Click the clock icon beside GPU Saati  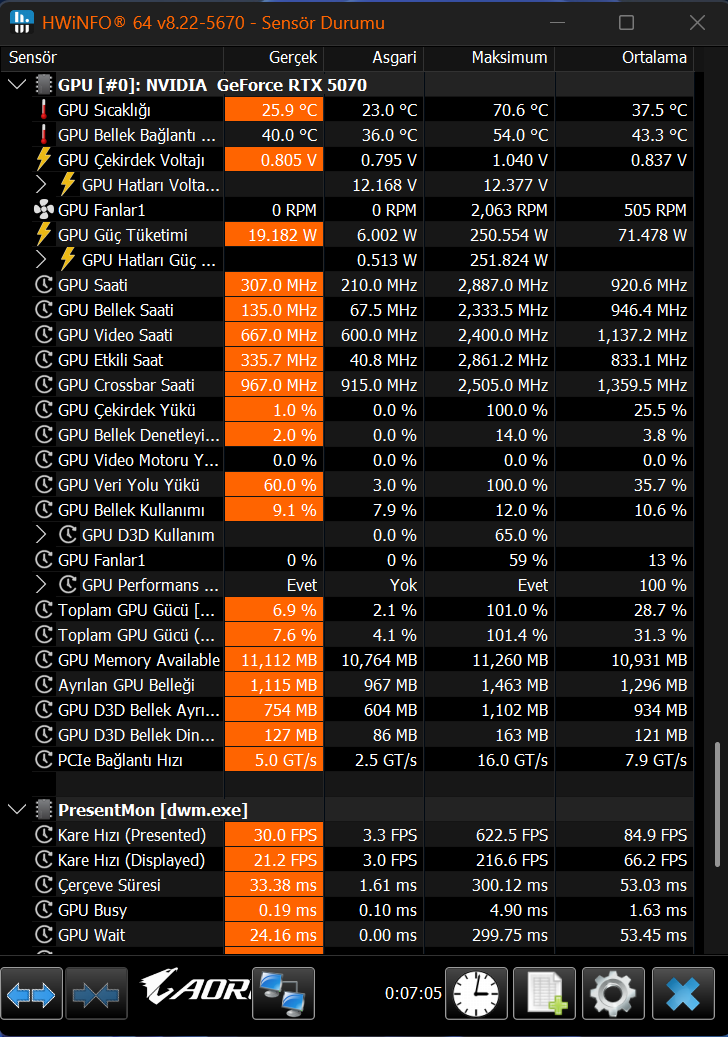[x=44, y=285]
